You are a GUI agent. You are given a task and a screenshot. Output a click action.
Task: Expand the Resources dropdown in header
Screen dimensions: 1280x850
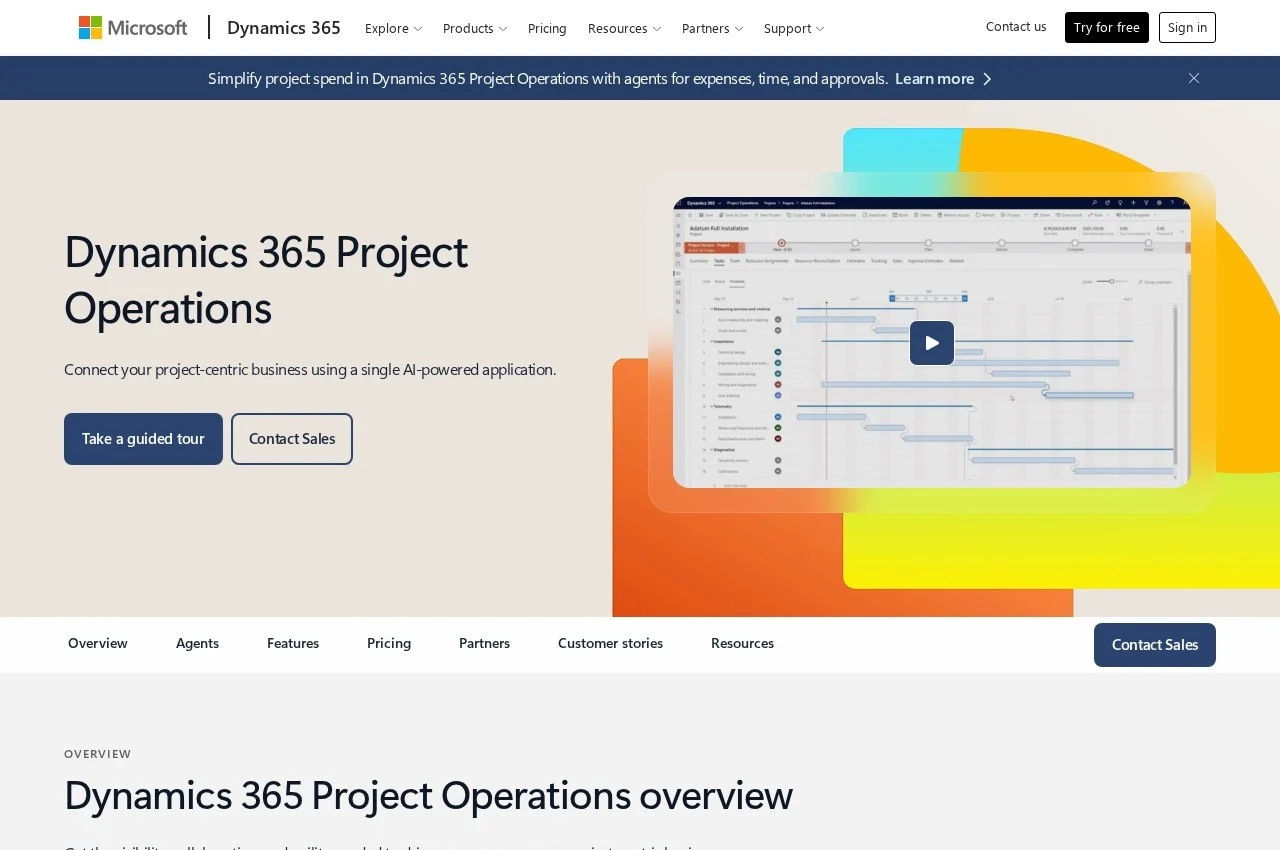coord(624,28)
